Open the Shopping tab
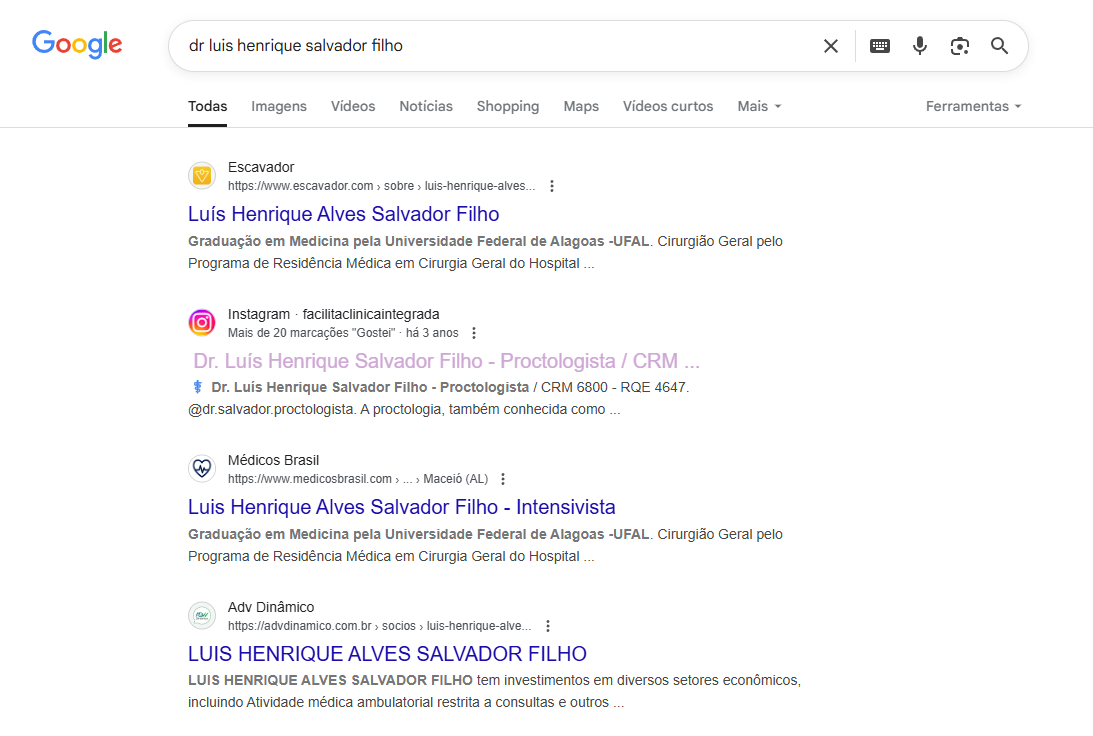The image size is (1093, 736). (507, 106)
